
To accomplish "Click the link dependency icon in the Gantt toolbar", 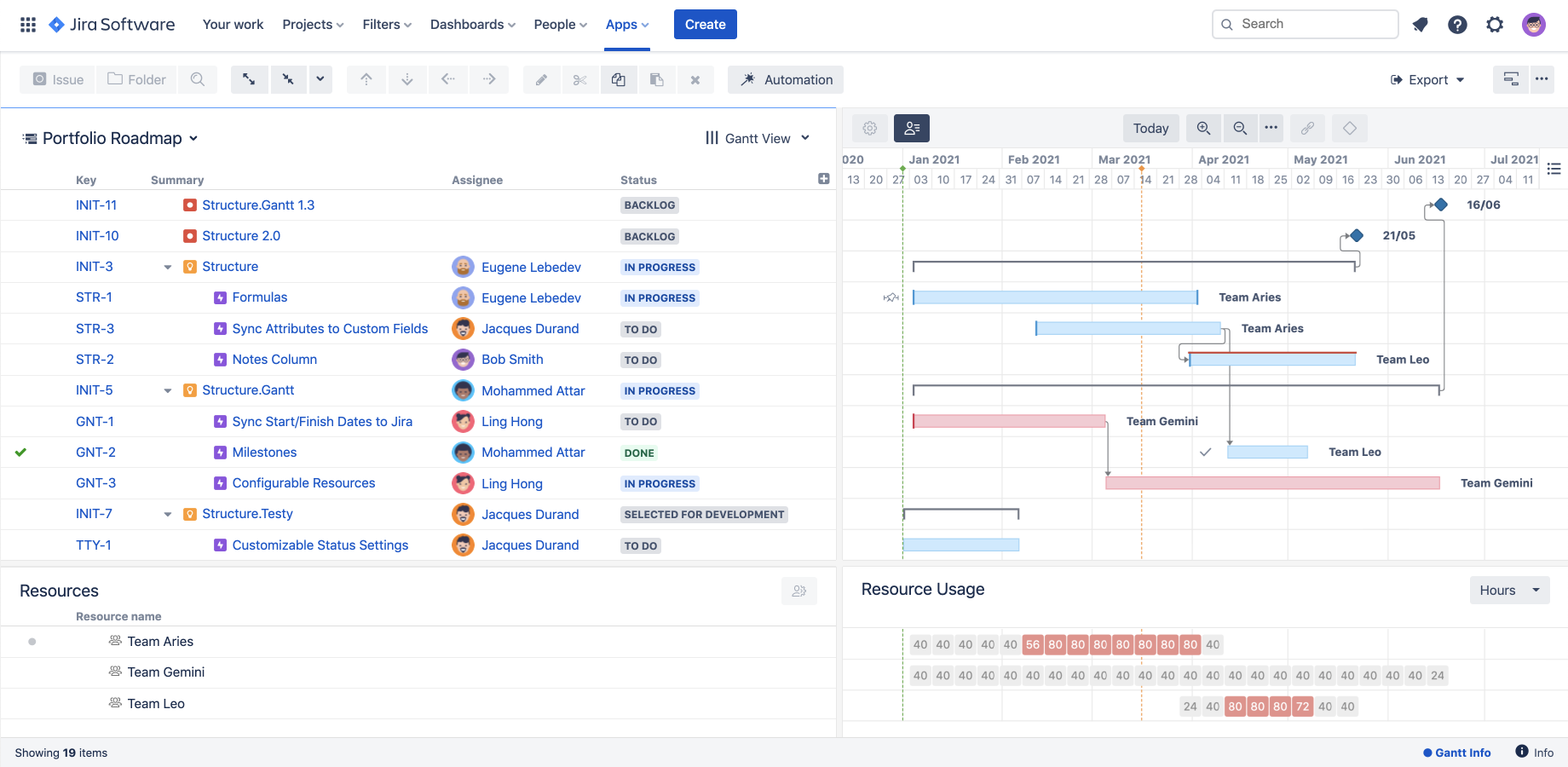I will coord(1308,128).
